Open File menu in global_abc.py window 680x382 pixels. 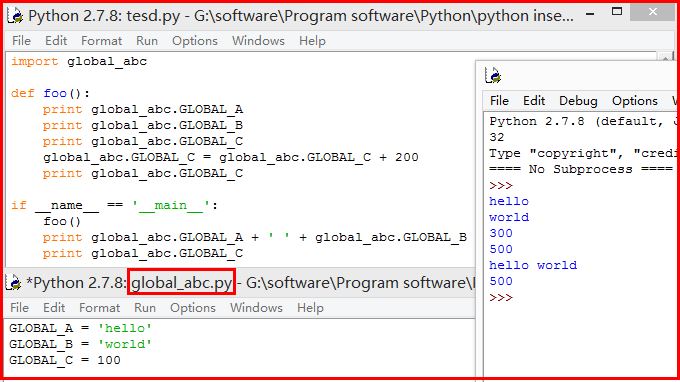click(20, 308)
